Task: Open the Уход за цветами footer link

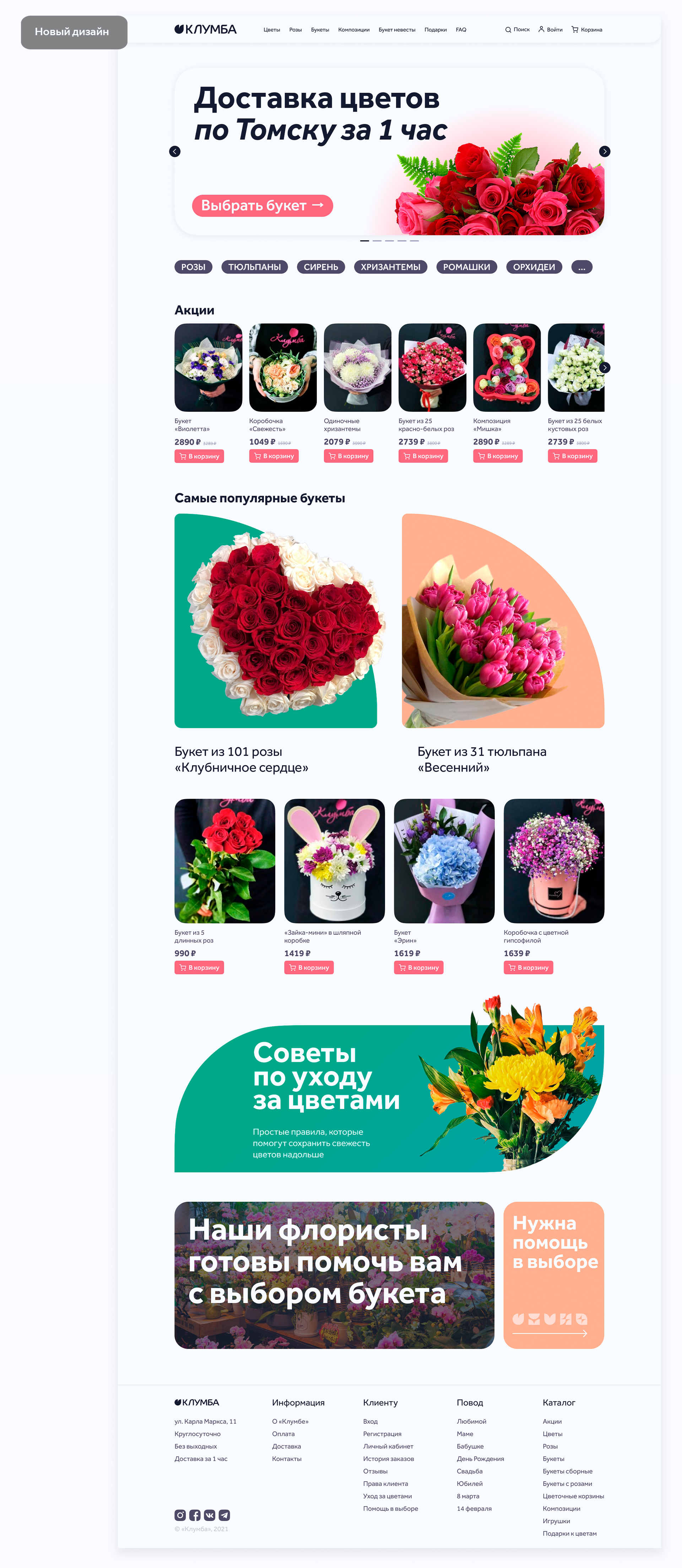Action: click(387, 1496)
